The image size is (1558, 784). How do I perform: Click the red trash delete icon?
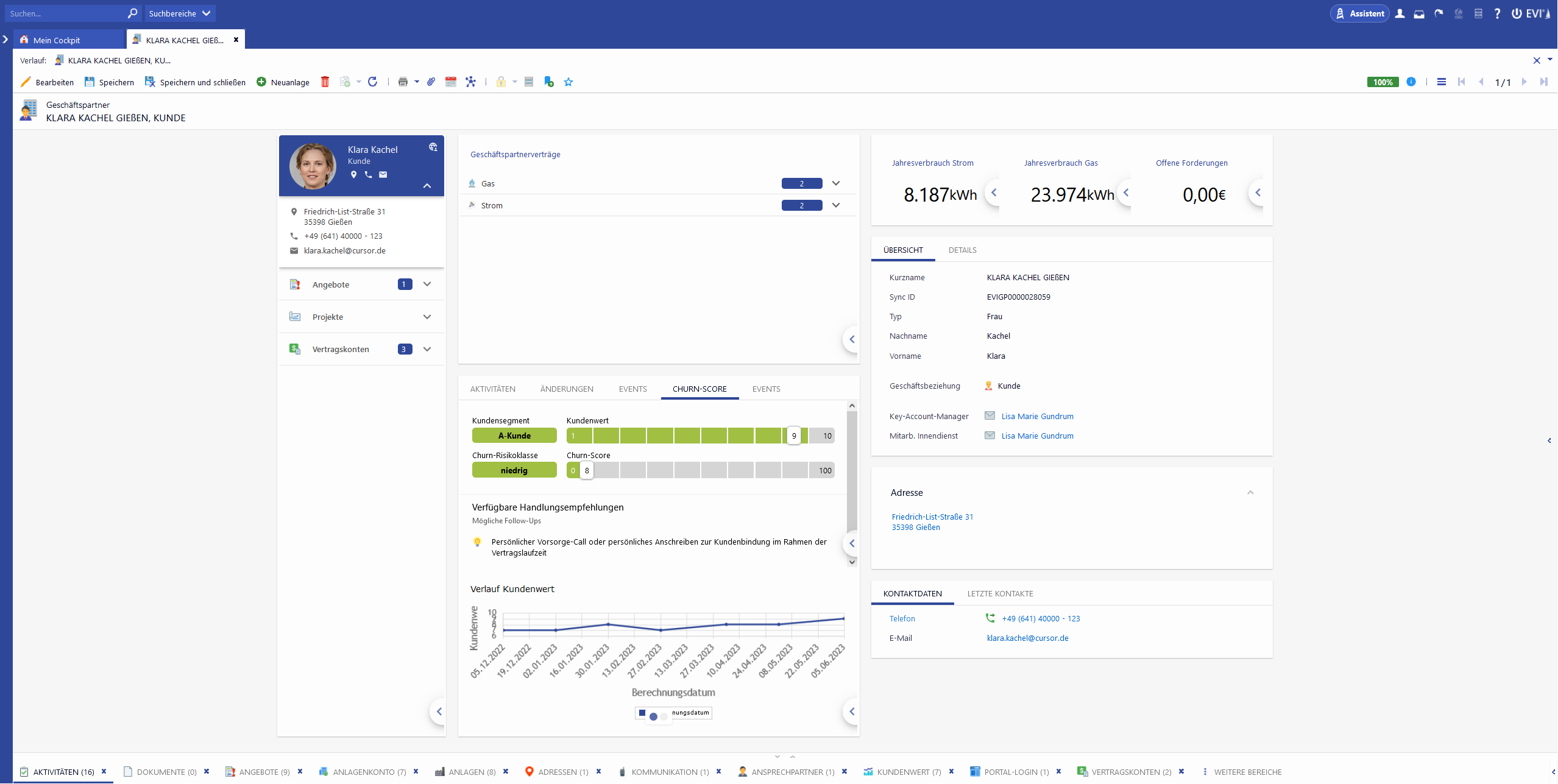click(x=325, y=82)
